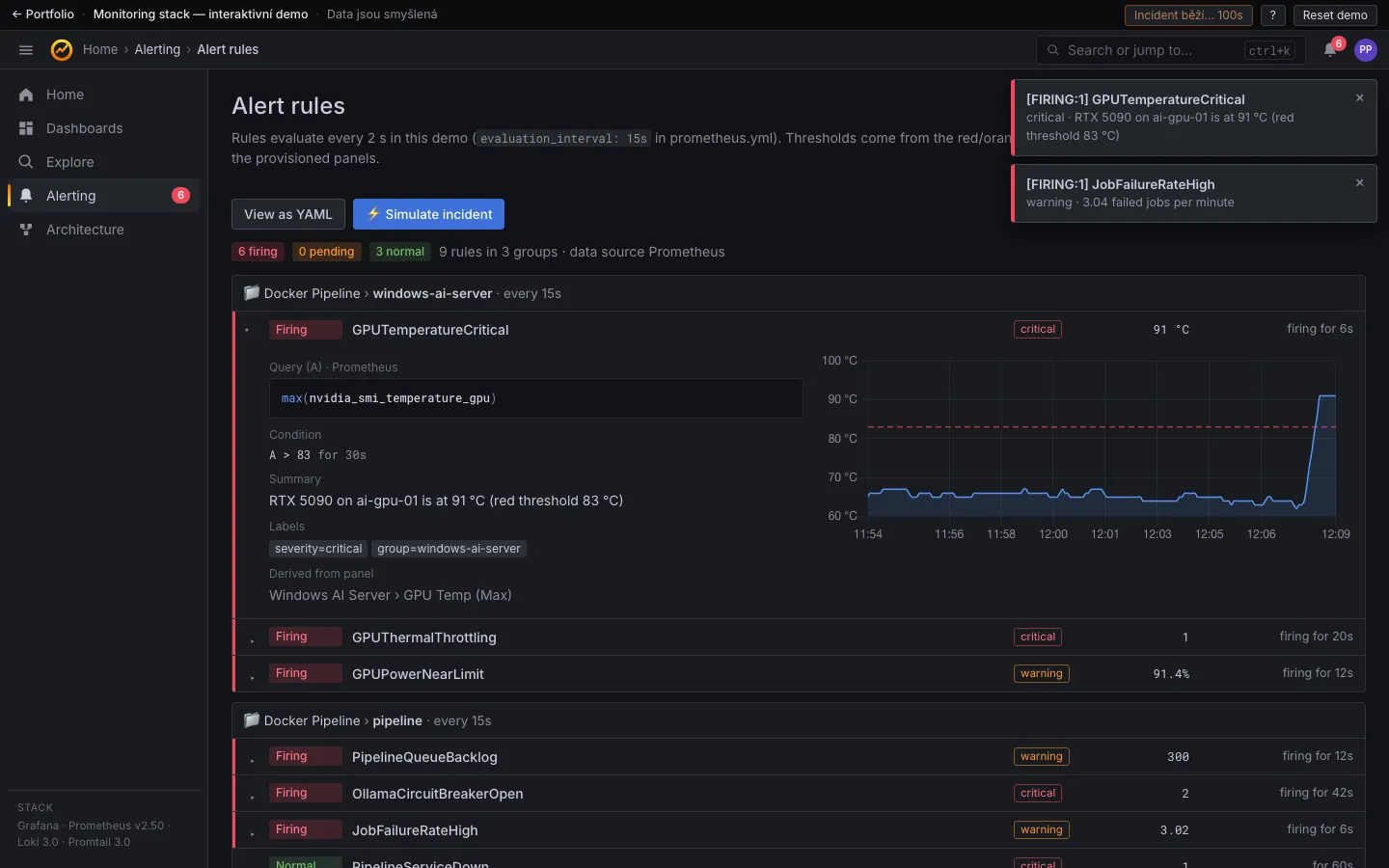Click the severity=critical label chip
The width and height of the screenshot is (1389, 868).
pos(318,549)
